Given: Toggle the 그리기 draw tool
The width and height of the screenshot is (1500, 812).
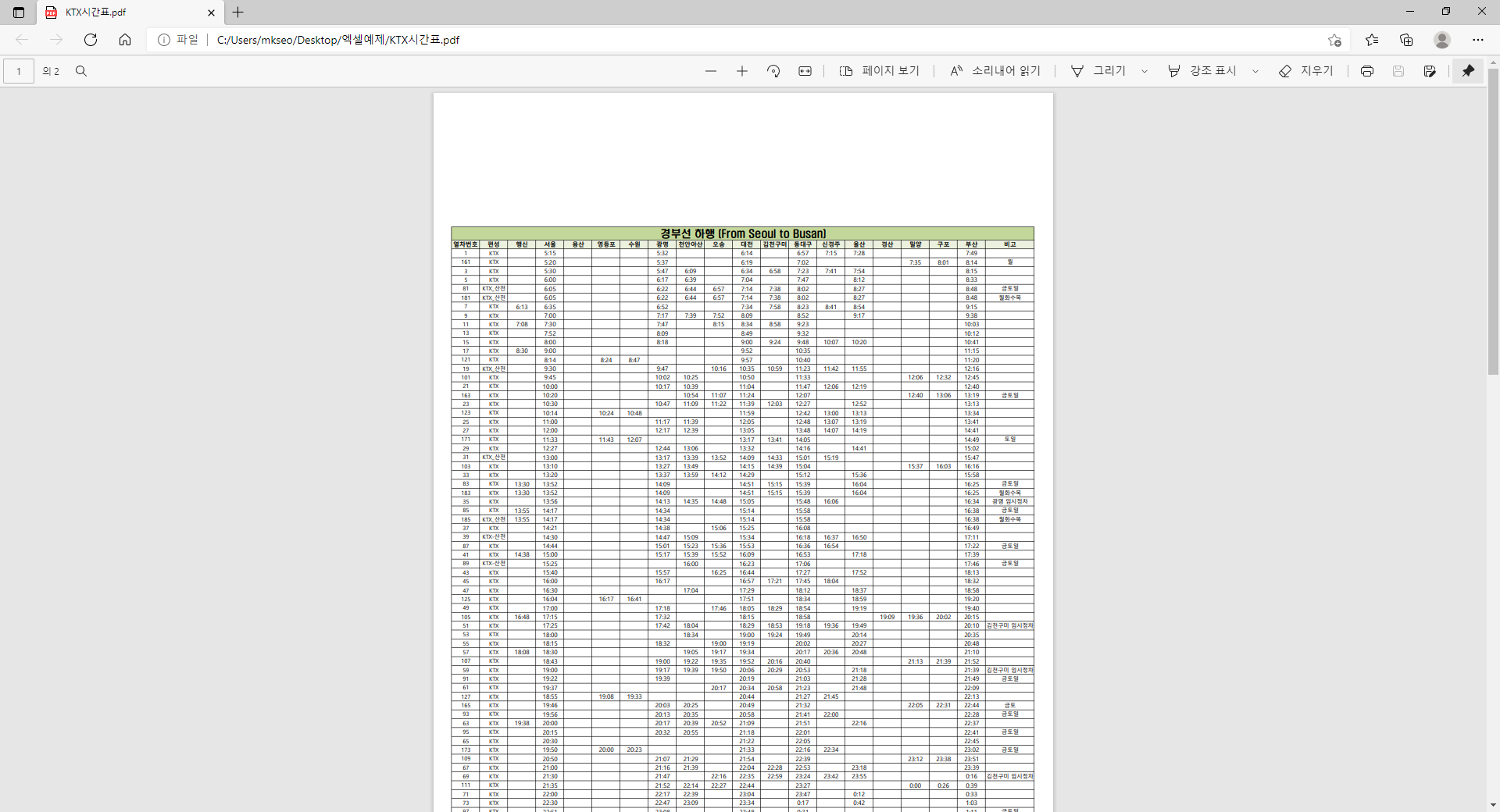Looking at the screenshot, I should tap(1098, 71).
